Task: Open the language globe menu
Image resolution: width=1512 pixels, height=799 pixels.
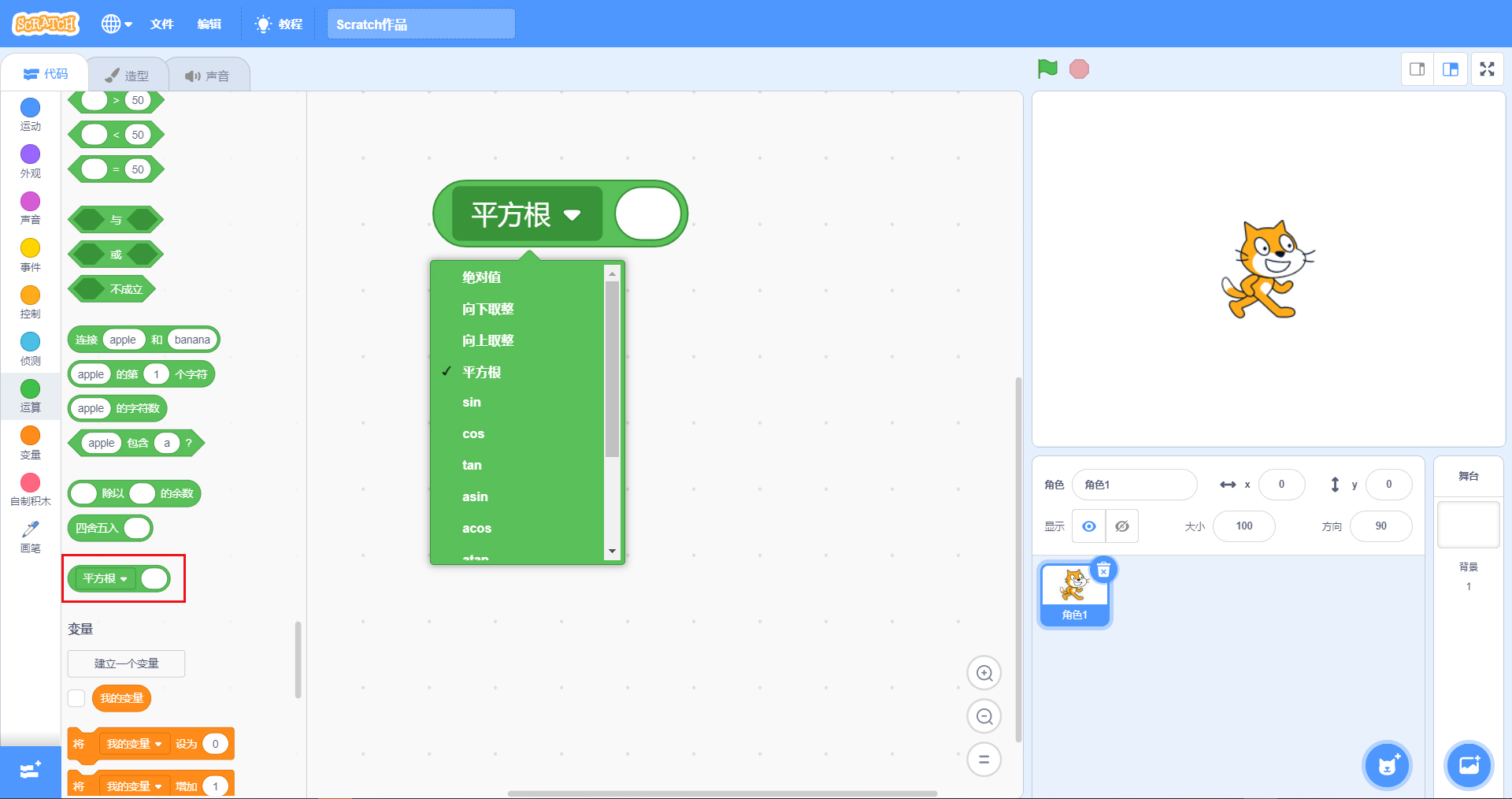Action: 117,24
